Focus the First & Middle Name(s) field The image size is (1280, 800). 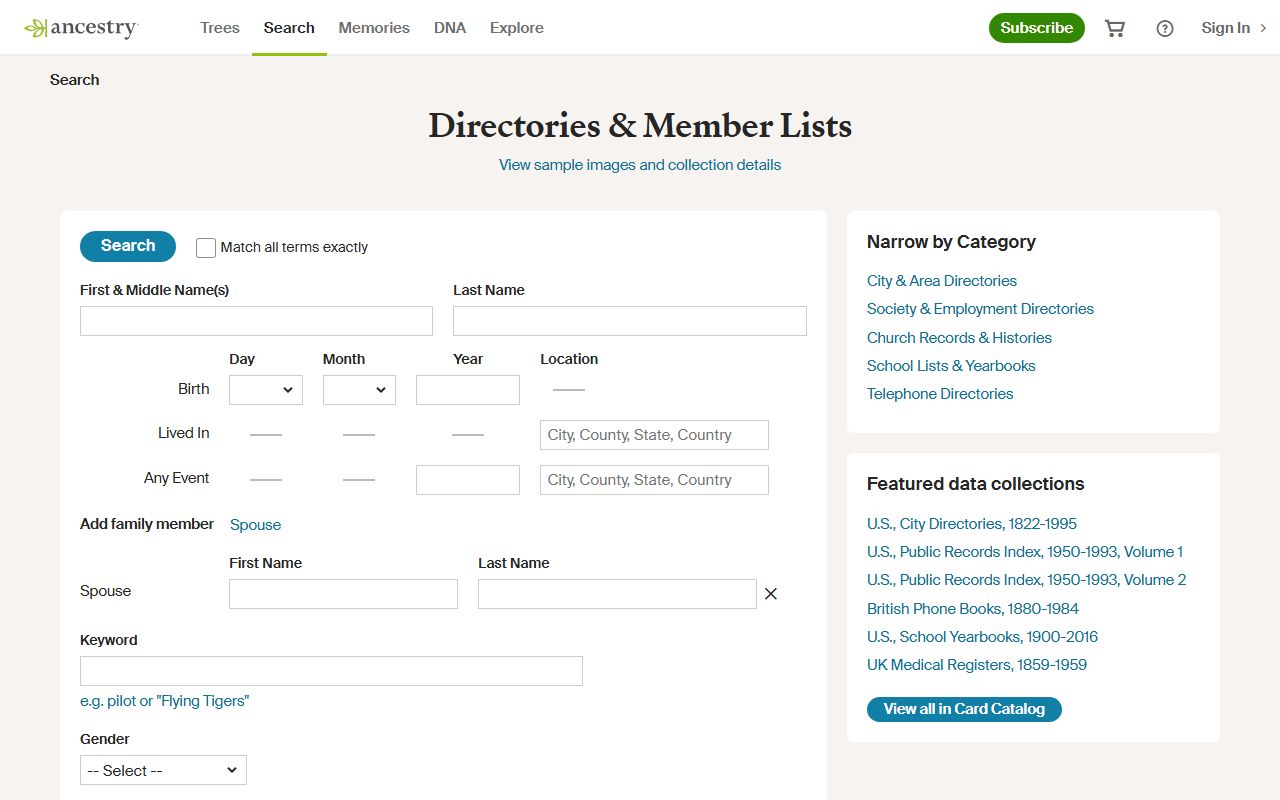click(x=256, y=321)
